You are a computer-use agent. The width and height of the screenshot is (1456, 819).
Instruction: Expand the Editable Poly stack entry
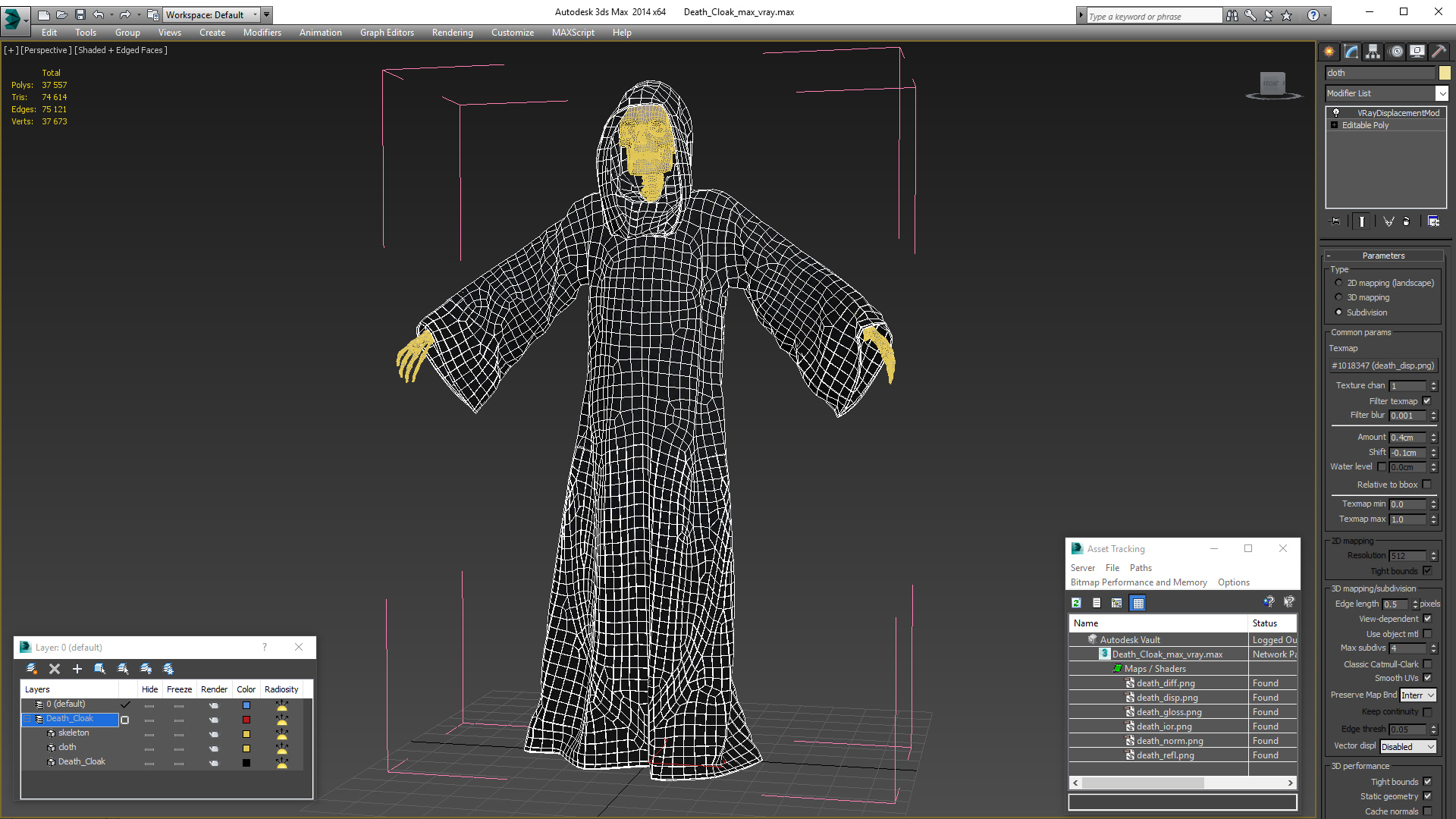pos(1334,125)
